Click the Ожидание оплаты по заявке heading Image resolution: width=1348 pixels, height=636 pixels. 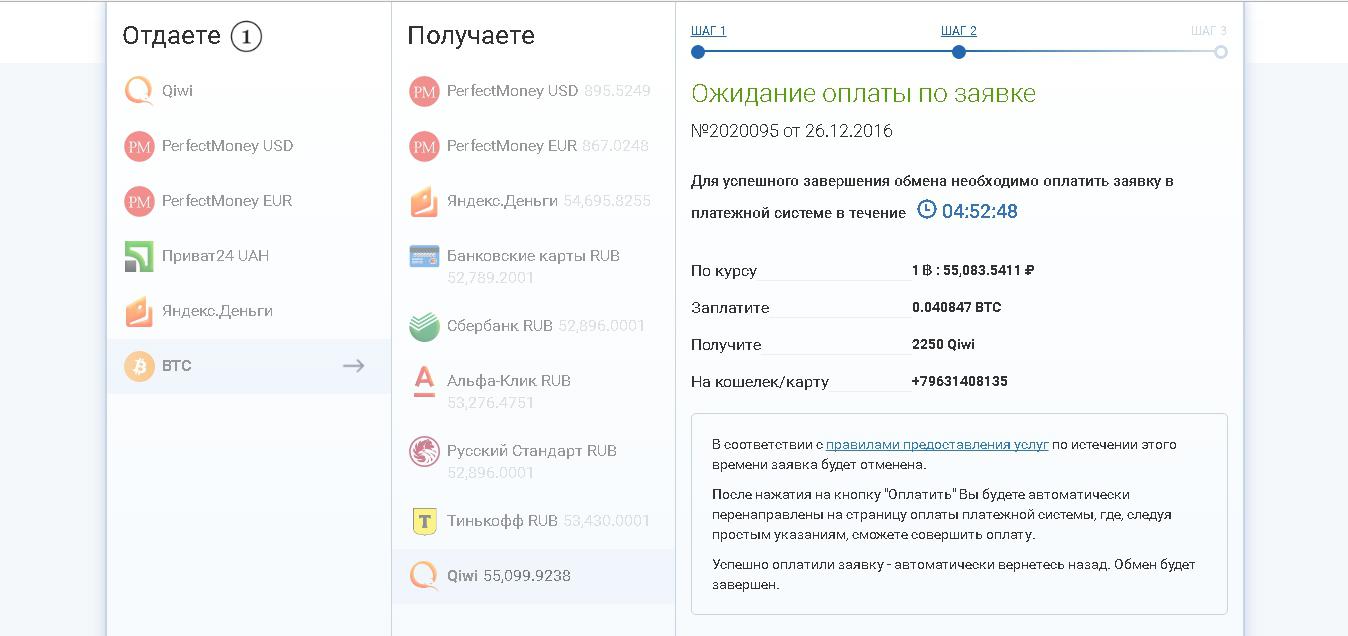864,94
